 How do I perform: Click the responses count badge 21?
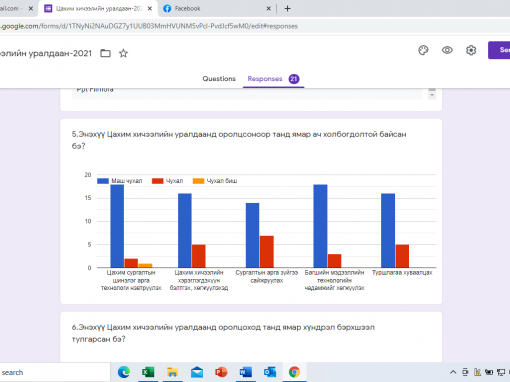[294, 79]
